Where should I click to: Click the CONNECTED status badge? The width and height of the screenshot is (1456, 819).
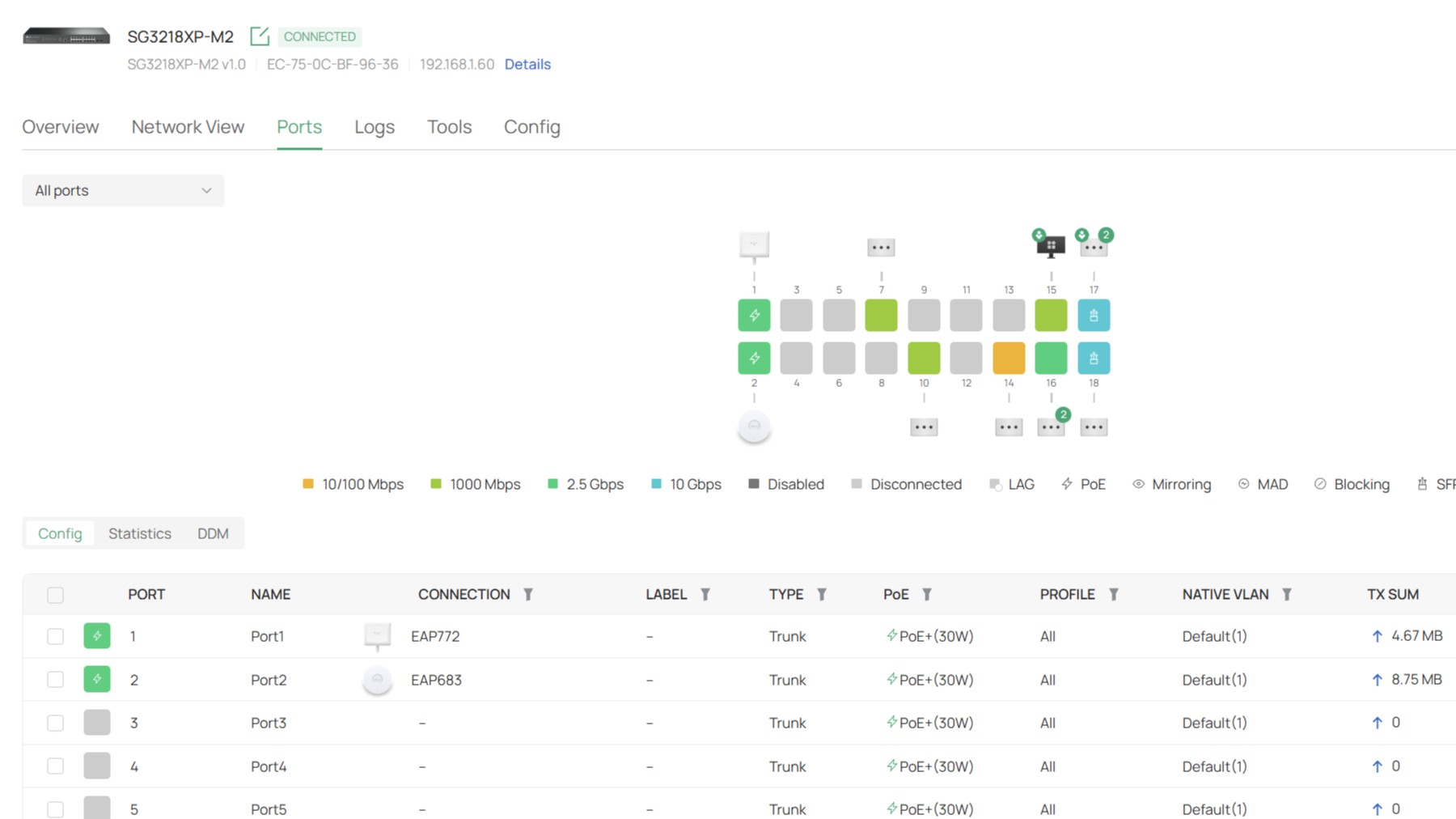click(x=320, y=36)
